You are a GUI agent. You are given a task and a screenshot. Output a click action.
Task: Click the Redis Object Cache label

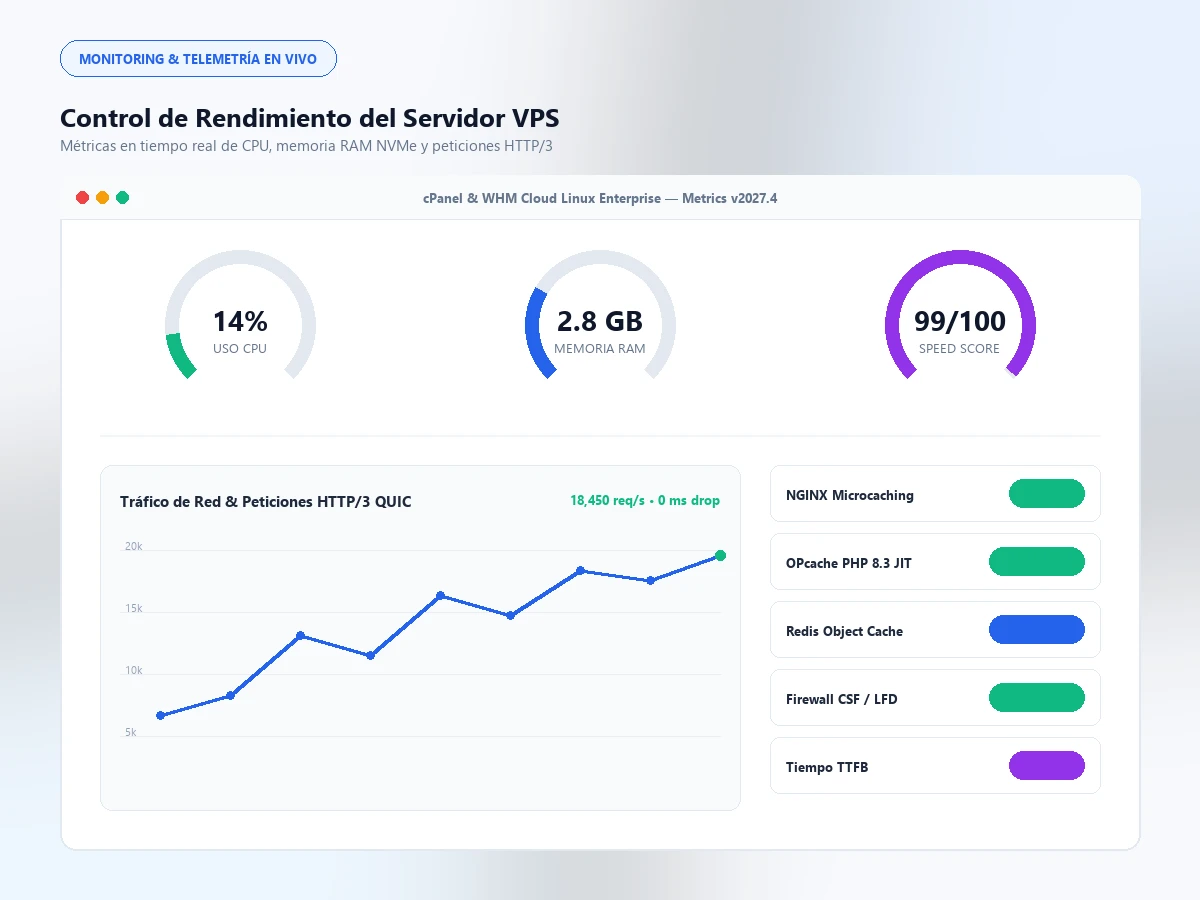click(x=844, y=631)
